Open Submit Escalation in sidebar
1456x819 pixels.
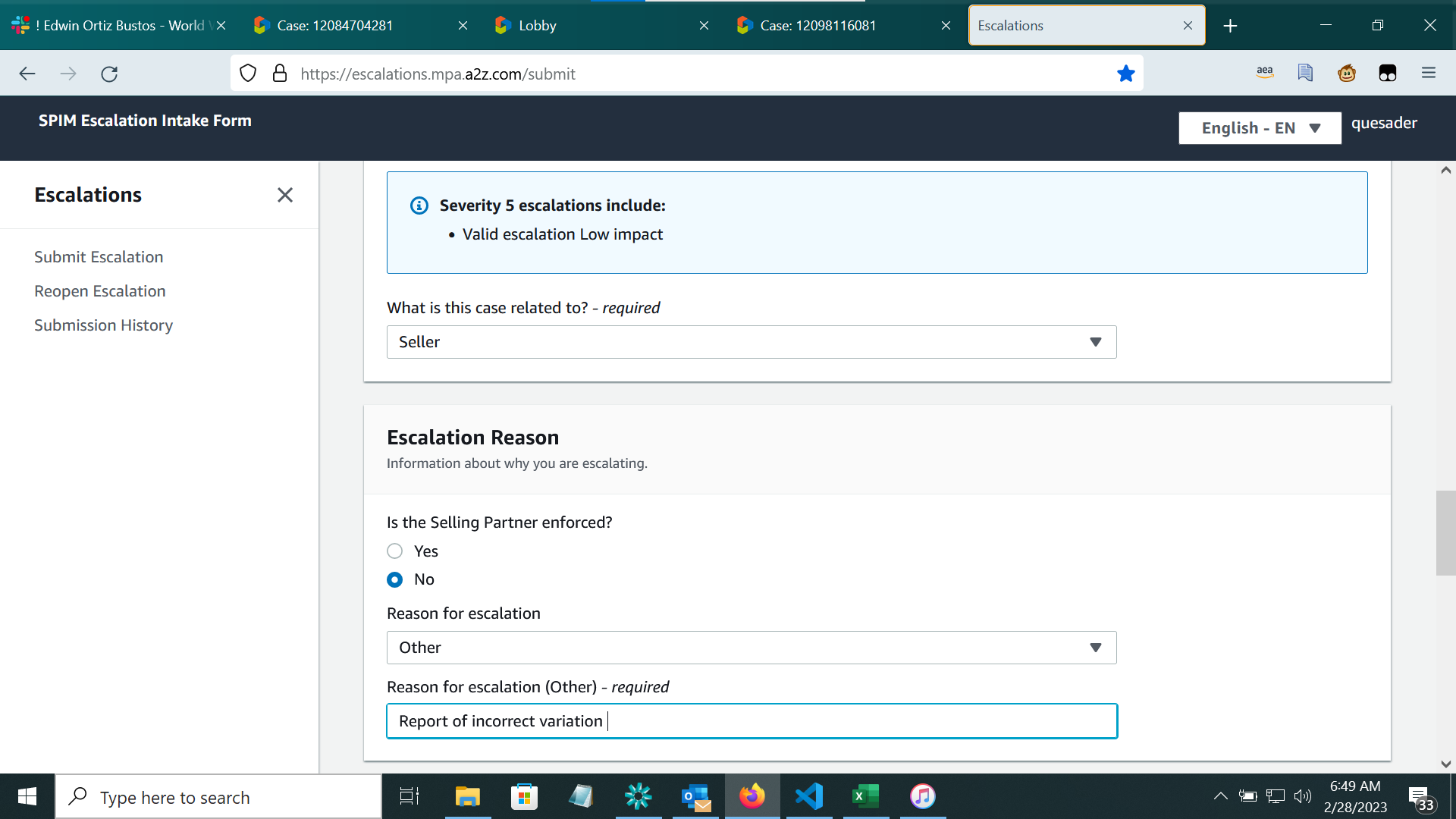point(99,257)
